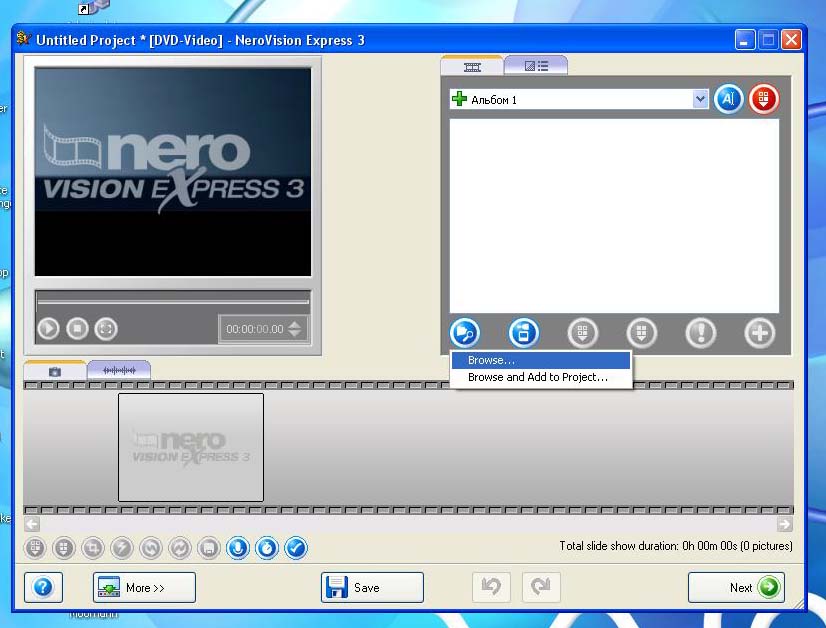Click the Undo arrow button
826x628 pixels.
[491, 586]
